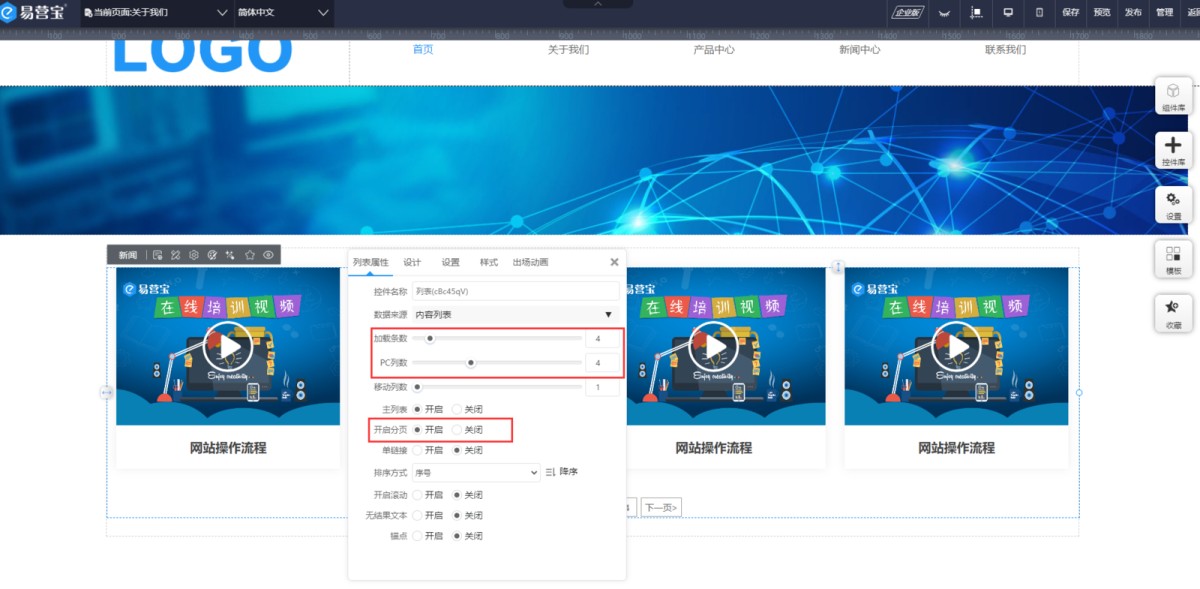The image size is (1200, 589).
Task: Click the 新闻 label on widget toolbar
Action: click(x=128, y=255)
